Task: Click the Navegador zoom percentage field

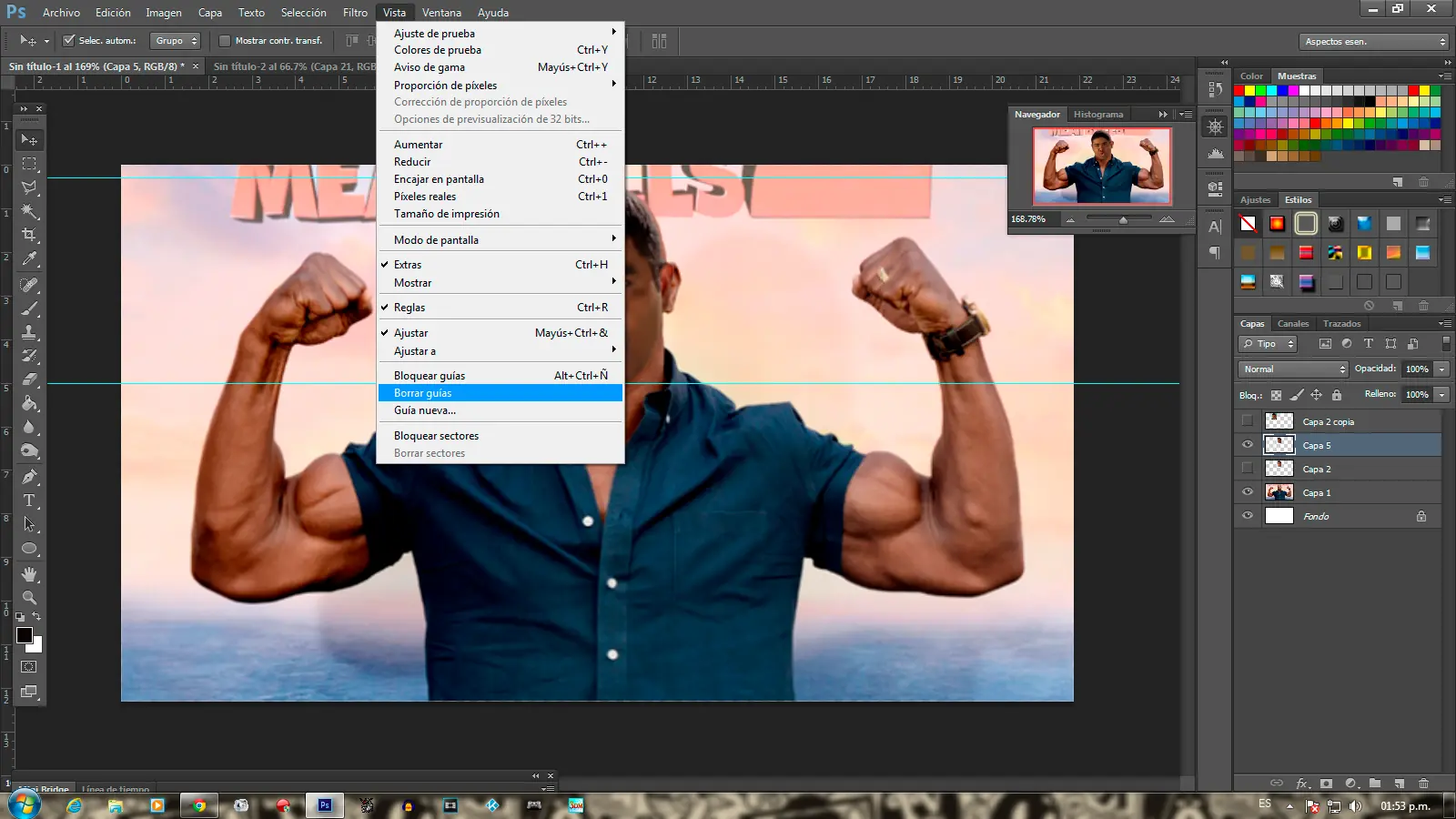Action: 1035,219
